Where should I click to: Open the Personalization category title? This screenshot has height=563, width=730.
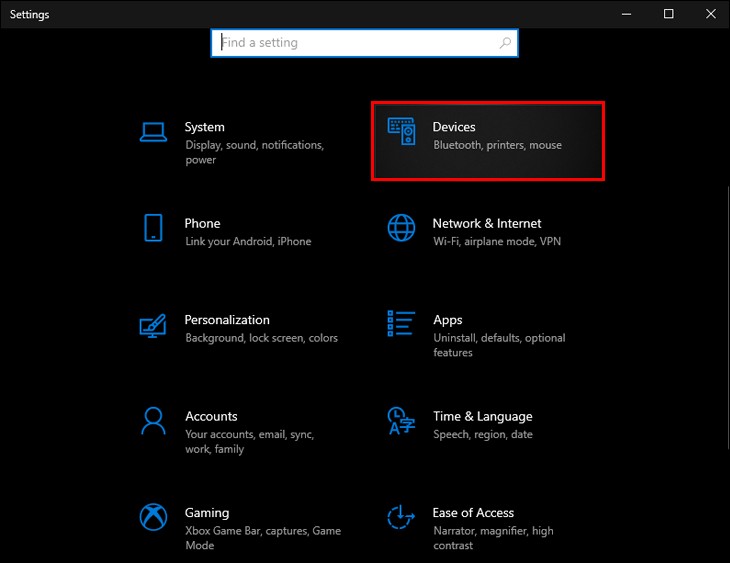tap(227, 320)
